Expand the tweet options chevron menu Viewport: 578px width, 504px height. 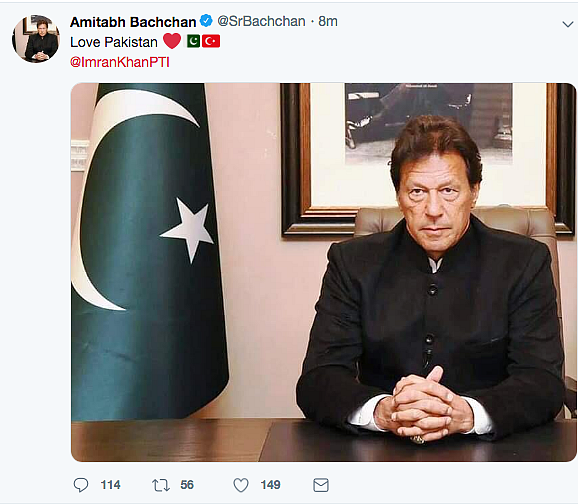[568, 24]
